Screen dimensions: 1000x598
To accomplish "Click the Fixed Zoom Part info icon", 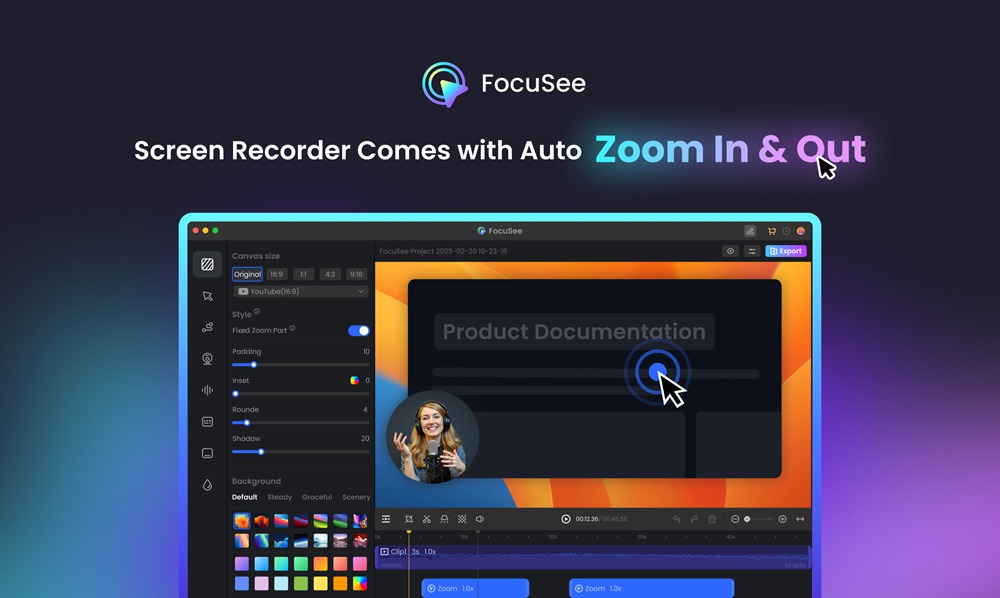I will [292, 328].
